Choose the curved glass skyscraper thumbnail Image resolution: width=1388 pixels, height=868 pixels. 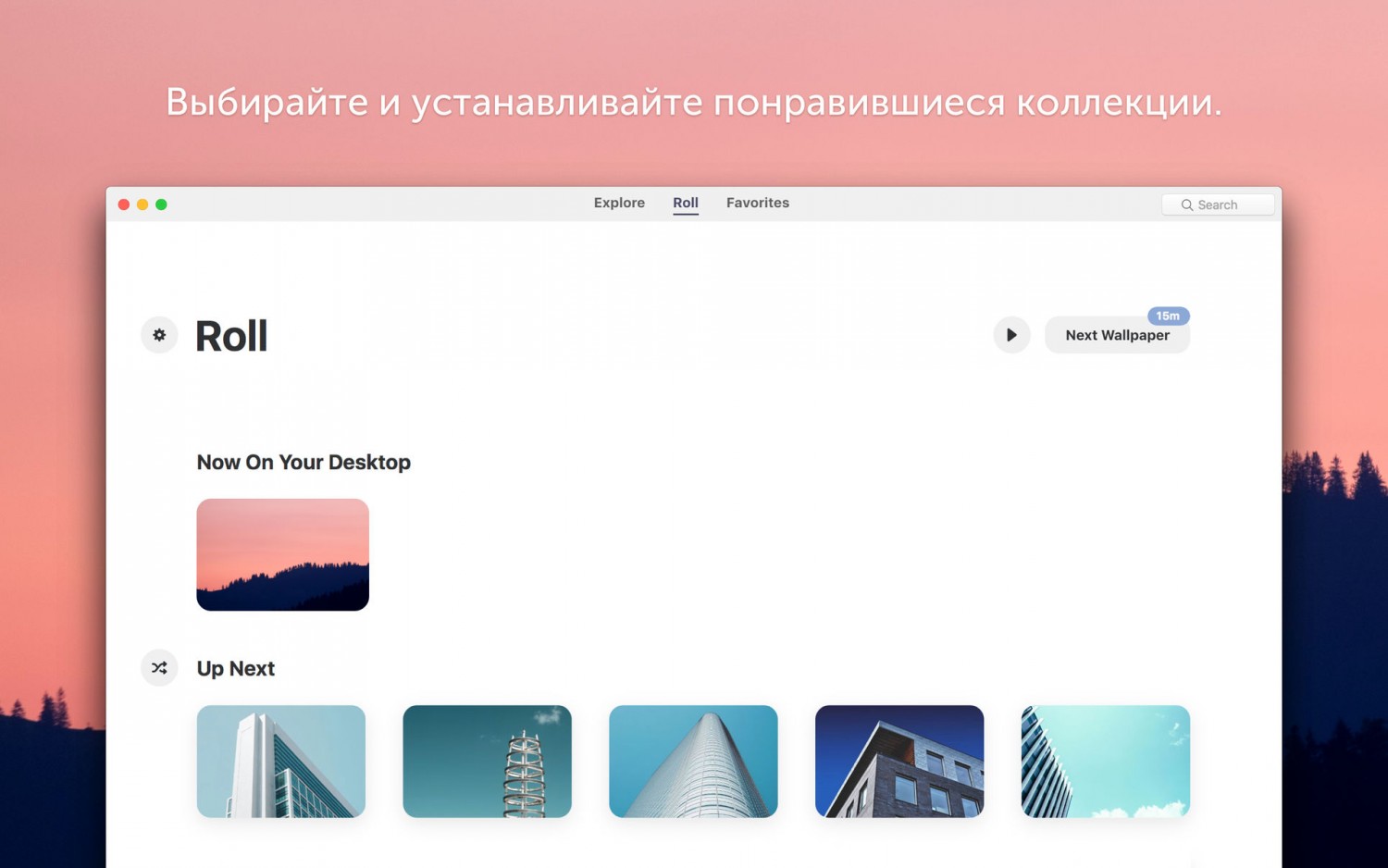[693, 762]
